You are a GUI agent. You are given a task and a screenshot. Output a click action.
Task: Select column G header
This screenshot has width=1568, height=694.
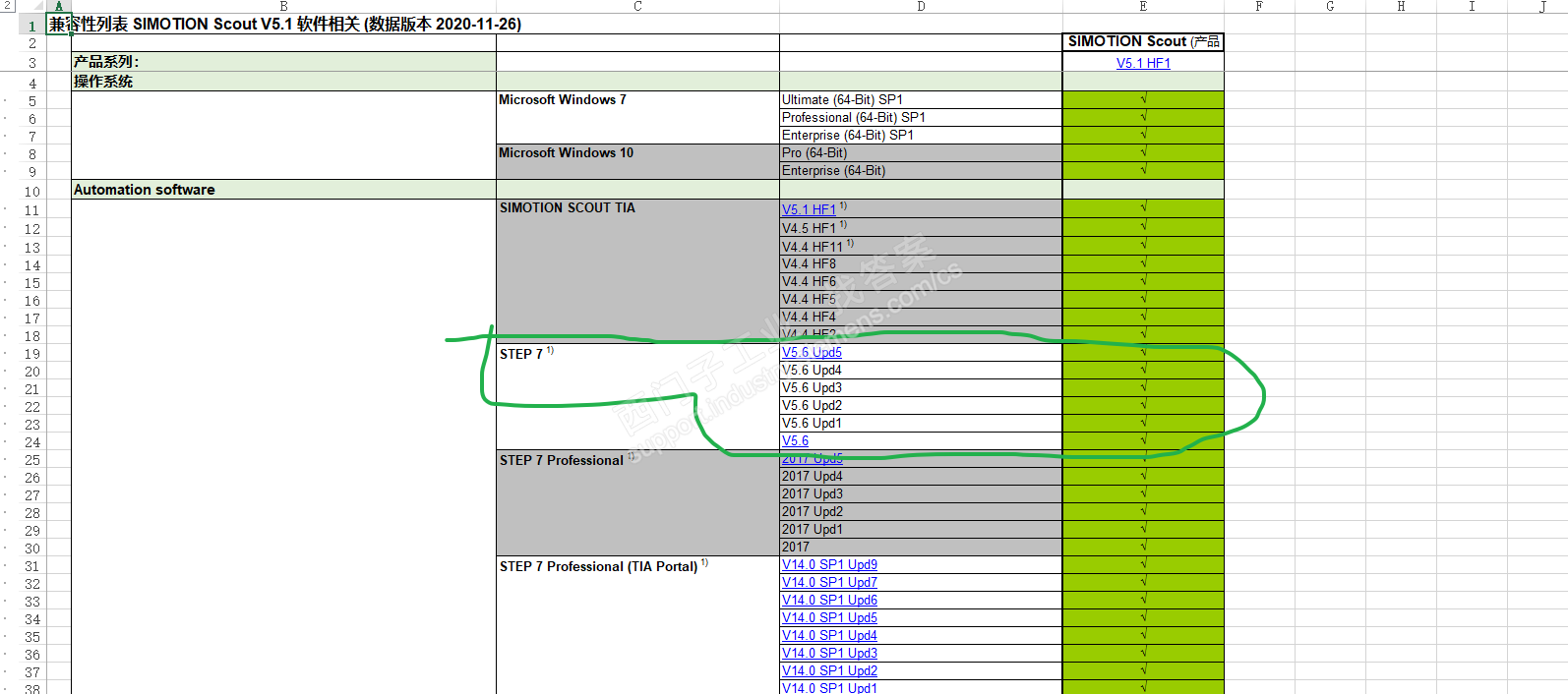[x=1330, y=6]
